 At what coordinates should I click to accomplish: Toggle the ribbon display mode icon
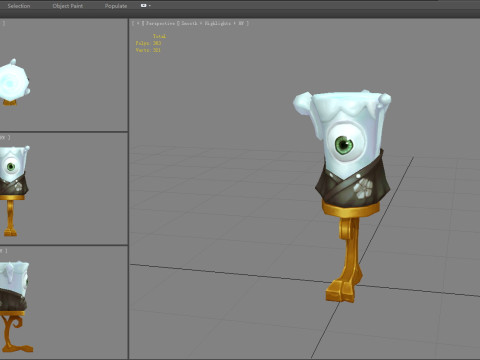click(144, 5)
